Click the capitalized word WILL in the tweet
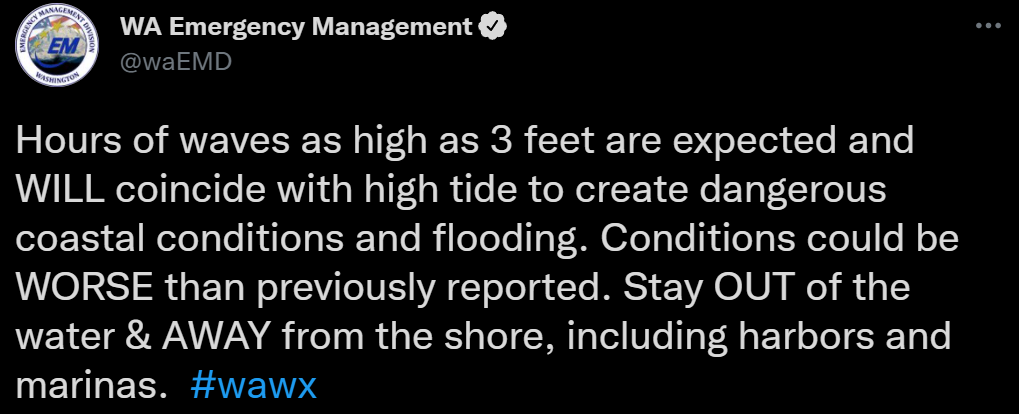Image resolution: width=1019 pixels, height=414 pixels. pos(57,189)
